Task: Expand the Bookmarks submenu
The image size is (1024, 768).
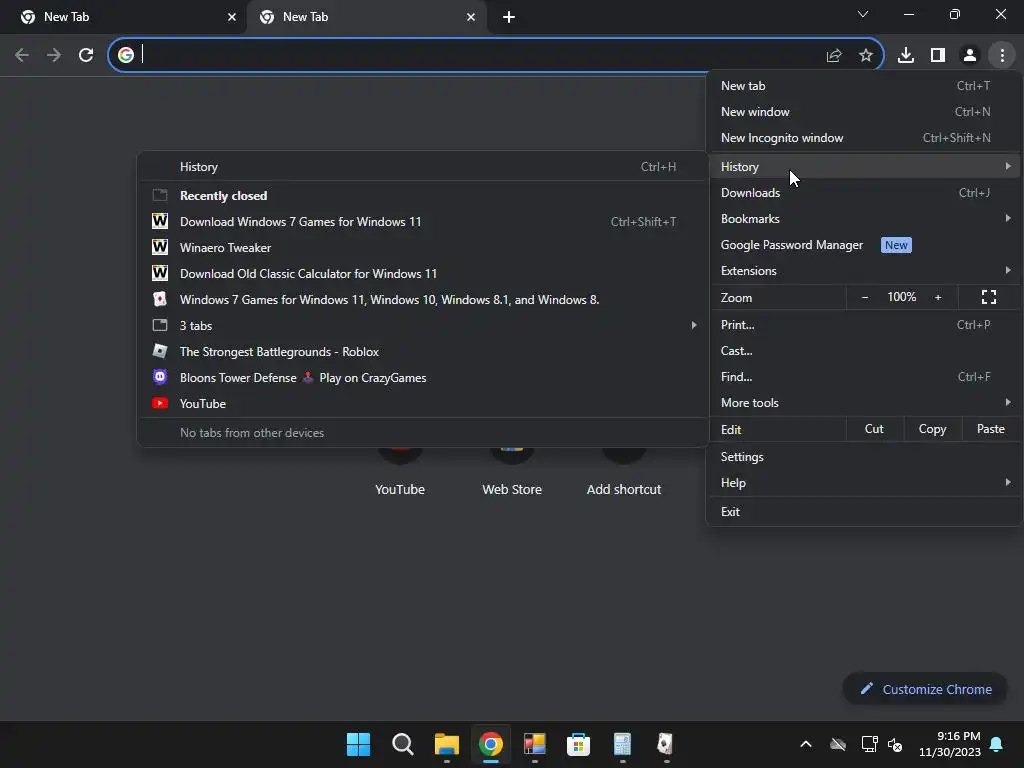Action: coord(864,219)
